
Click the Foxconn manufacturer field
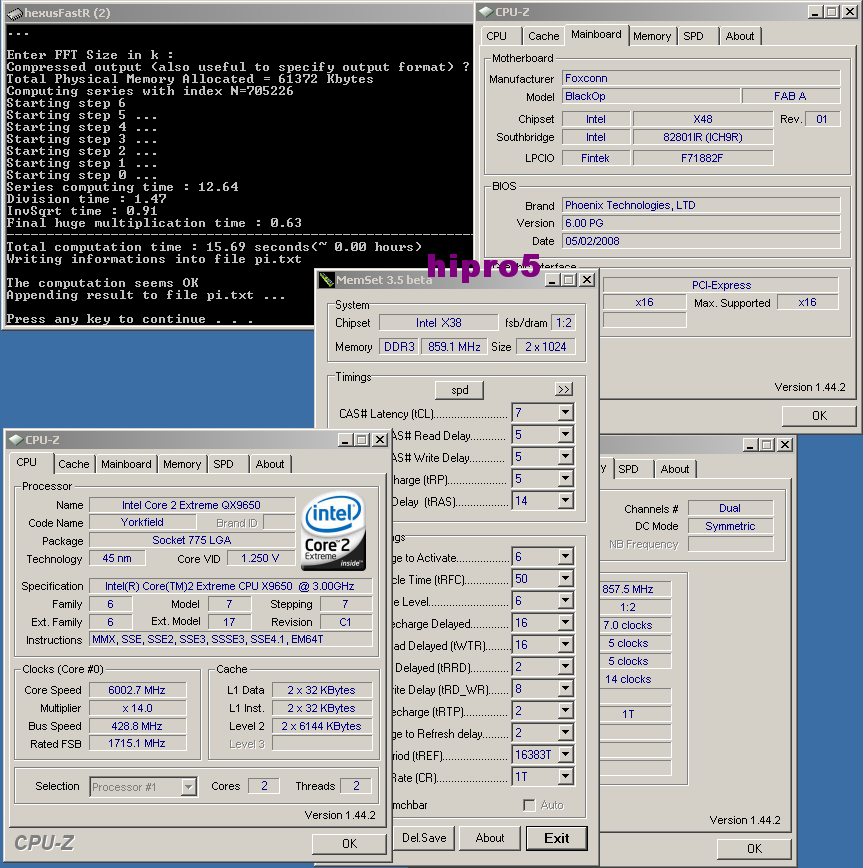[x=701, y=78]
